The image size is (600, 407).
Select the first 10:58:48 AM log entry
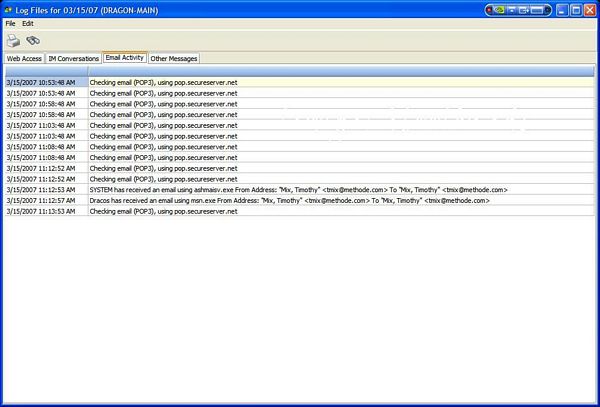(45, 103)
